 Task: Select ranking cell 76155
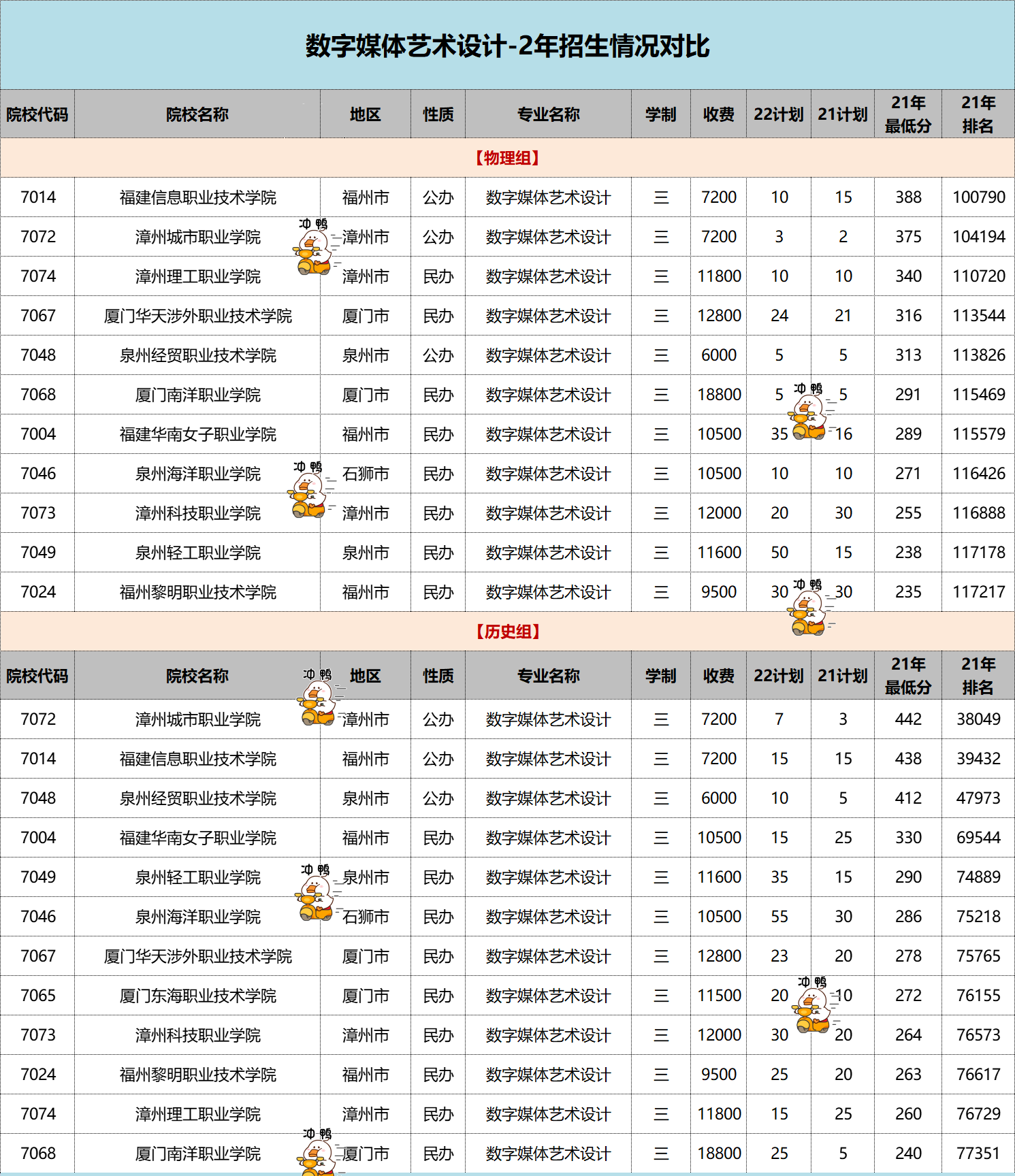pyautogui.click(x=978, y=996)
